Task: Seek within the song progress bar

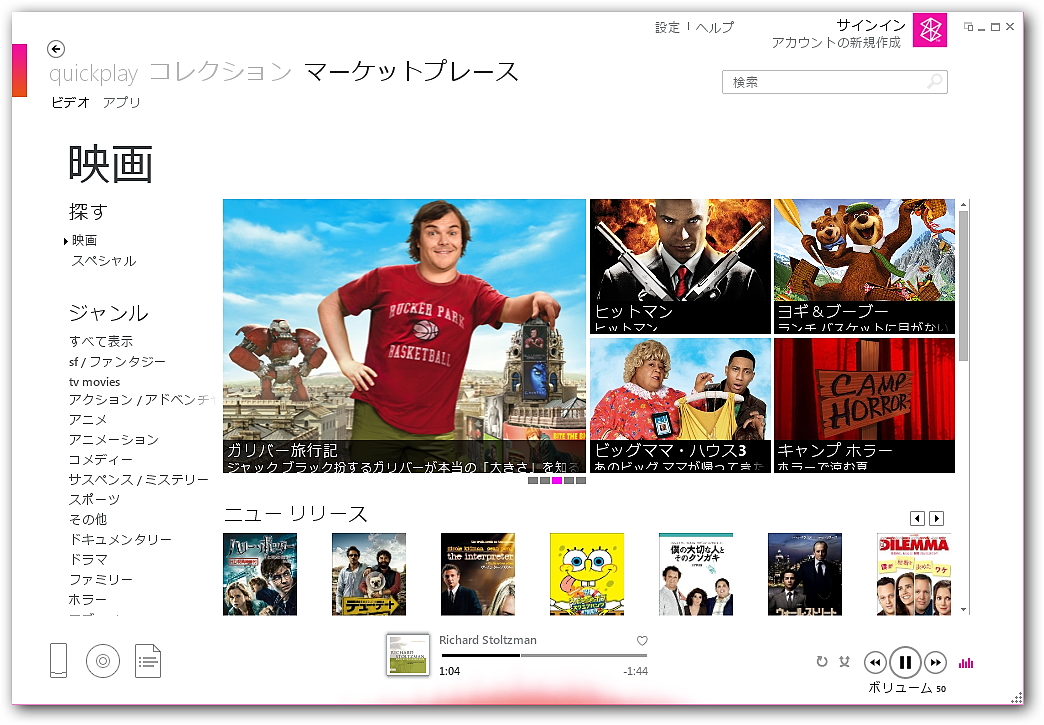Action: tap(545, 656)
